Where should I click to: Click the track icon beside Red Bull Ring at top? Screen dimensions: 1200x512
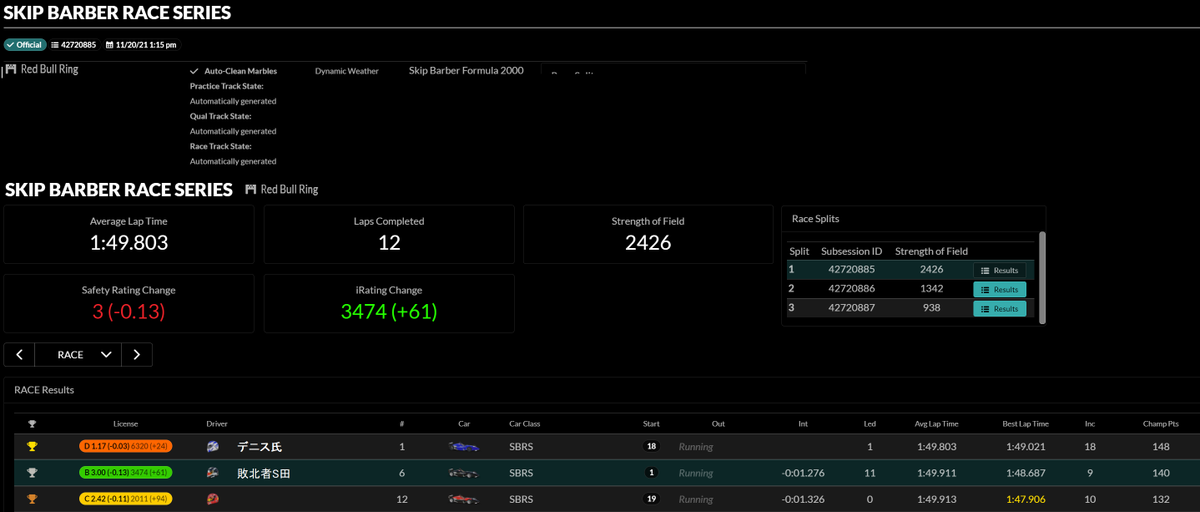coord(11,69)
